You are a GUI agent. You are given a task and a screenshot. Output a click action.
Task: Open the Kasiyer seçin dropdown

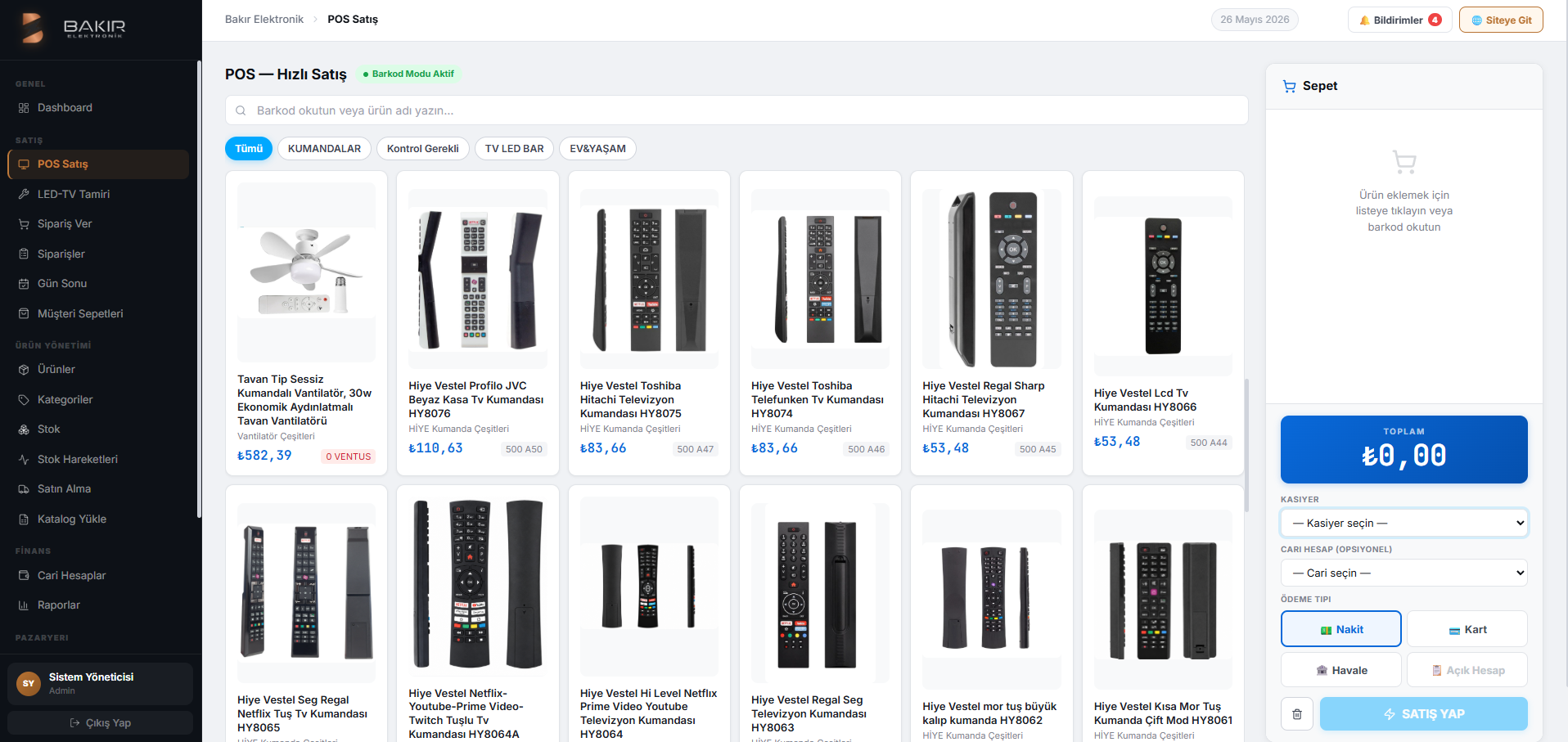pos(1404,523)
